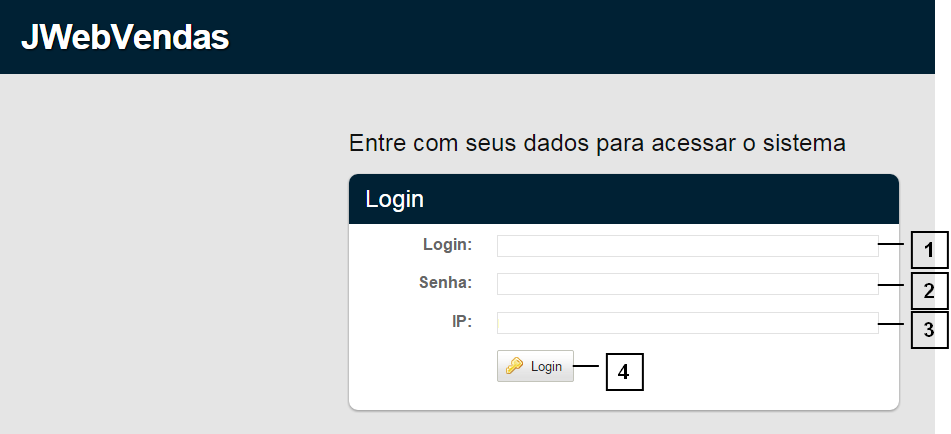Select the IP address input field
The height and width of the screenshot is (434, 951).
pyautogui.click(x=687, y=323)
